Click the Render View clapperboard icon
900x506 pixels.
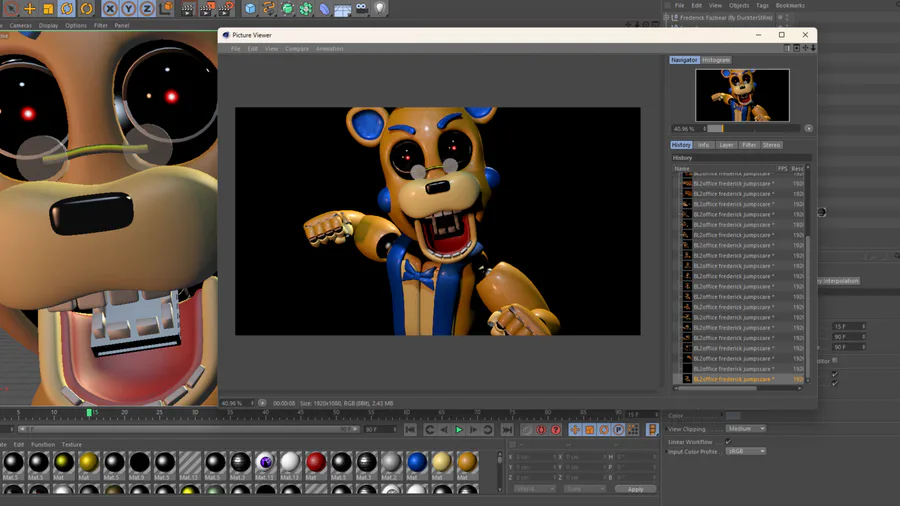pos(188,9)
